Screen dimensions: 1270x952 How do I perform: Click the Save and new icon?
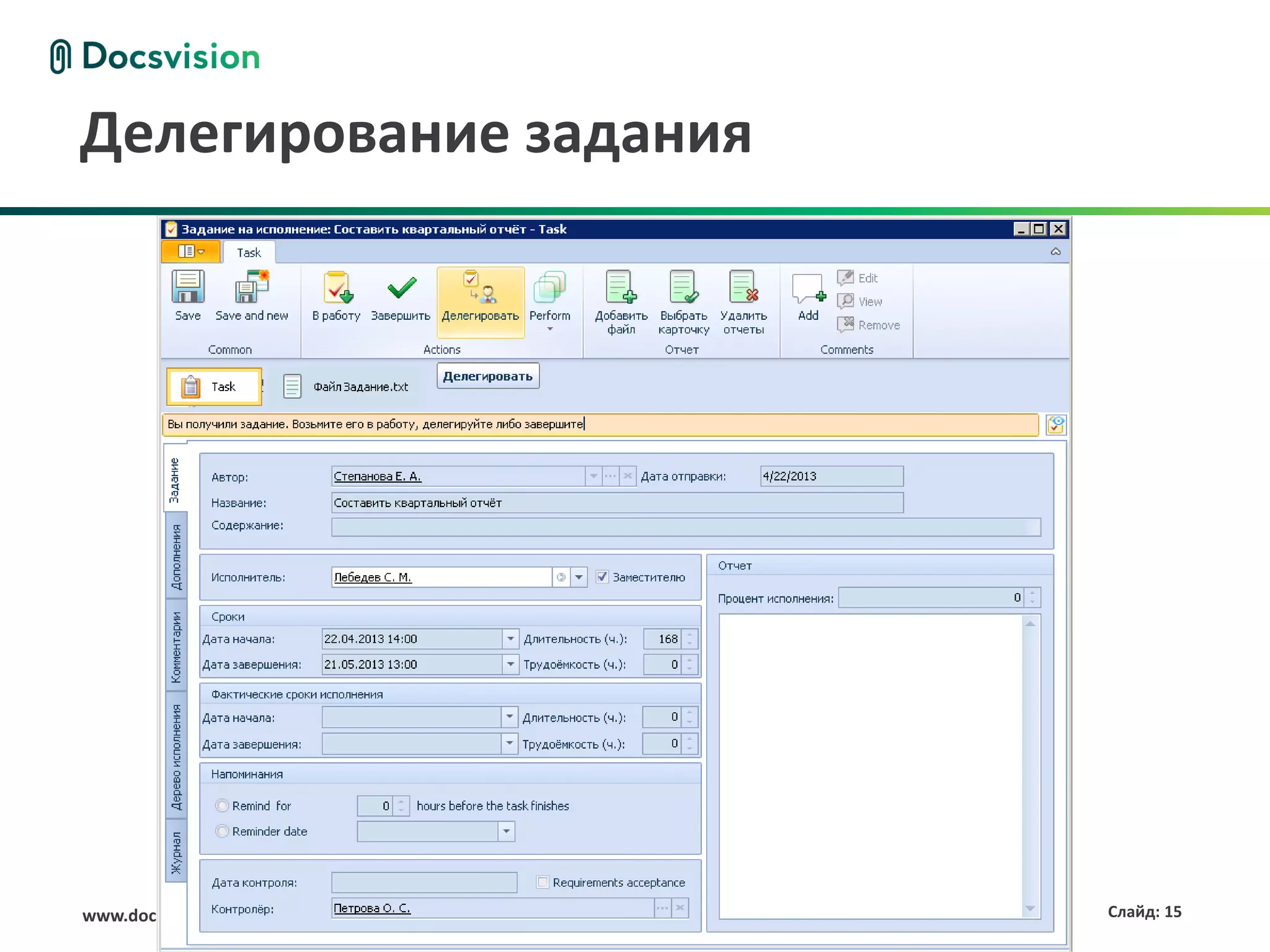point(251,287)
